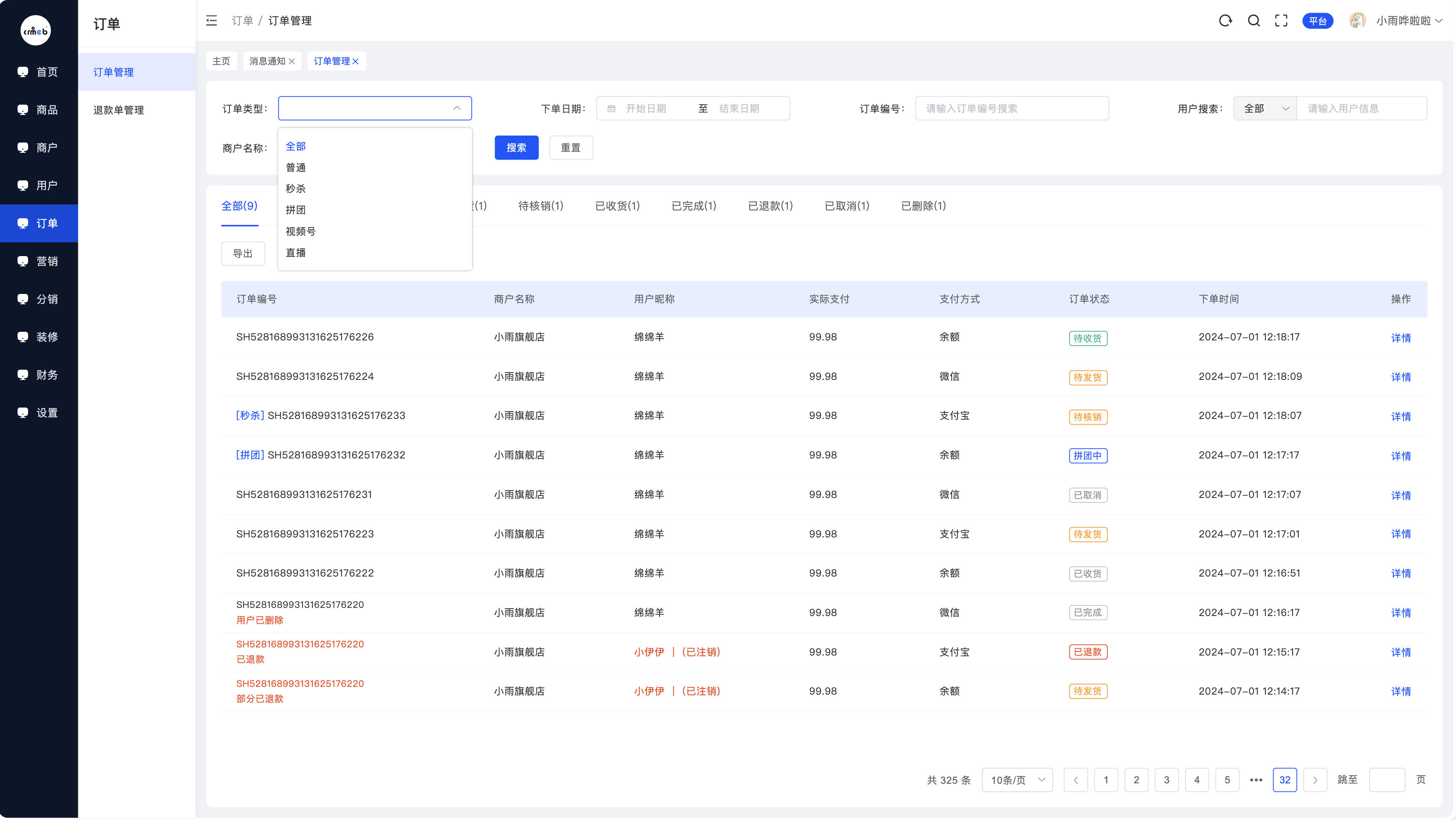Click the crmeb logo icon
1456x820 pixels.
pyautogui.click(x=35, y=31)
